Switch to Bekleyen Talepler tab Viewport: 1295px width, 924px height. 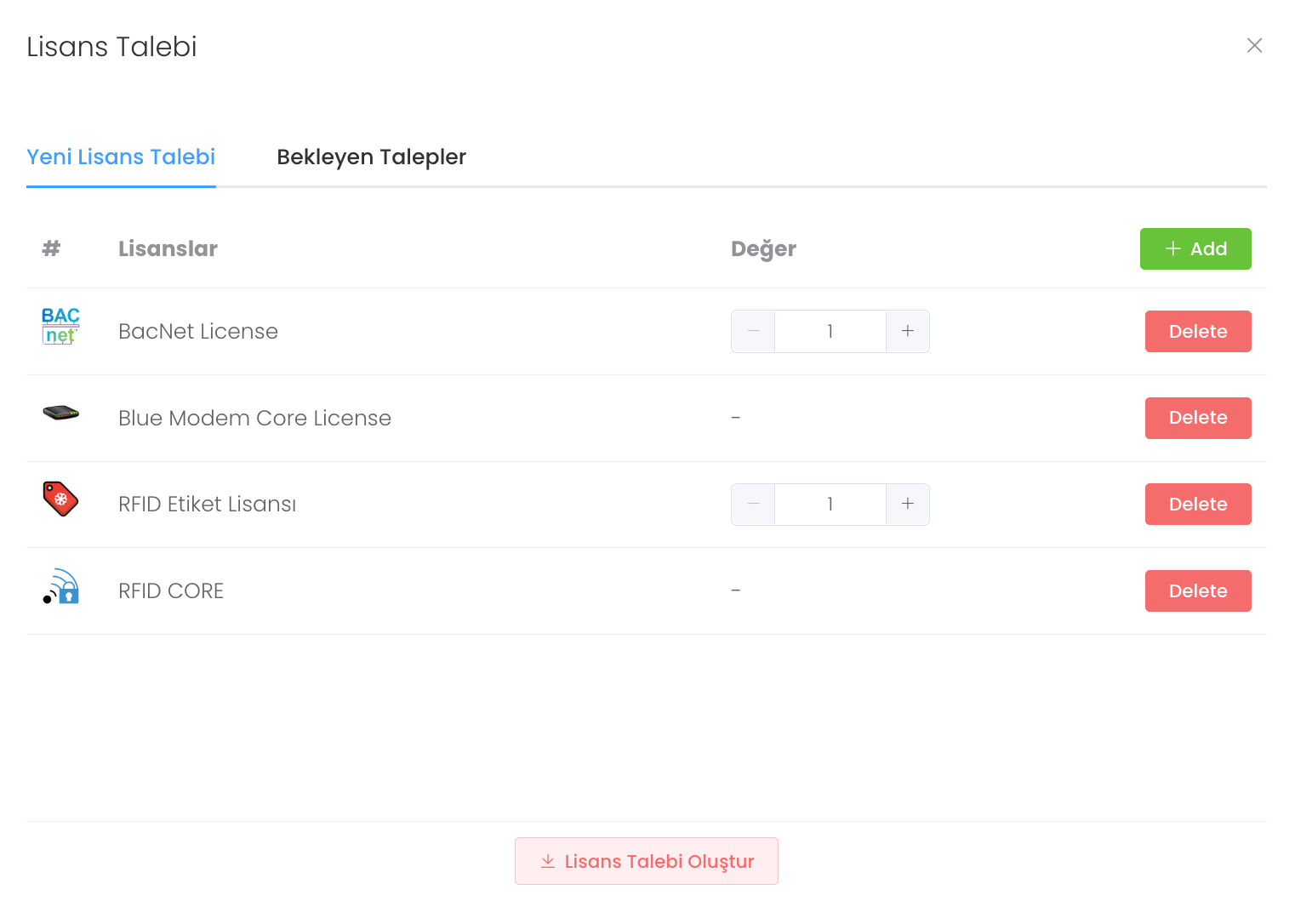pyautogui.click(x=371, y=157)
